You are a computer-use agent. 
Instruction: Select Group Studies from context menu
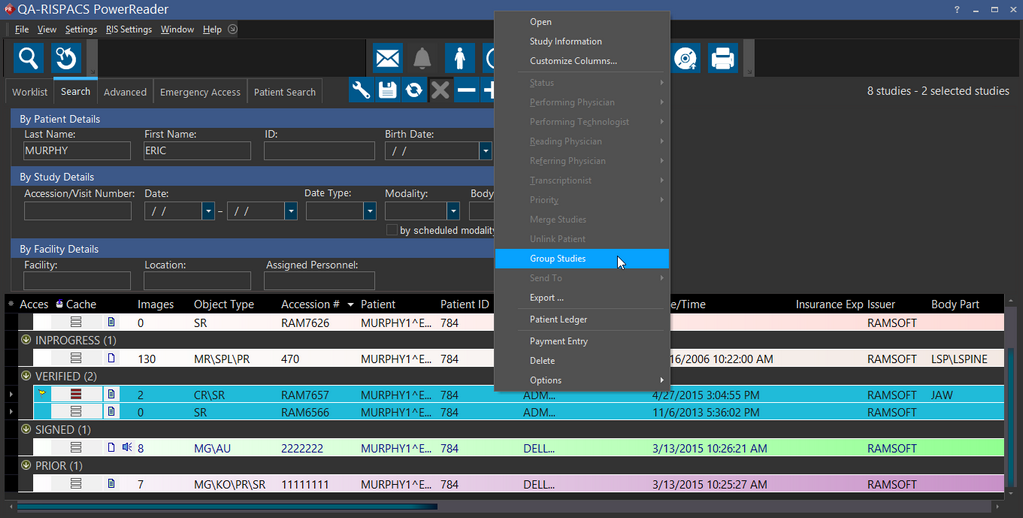pos(557,259)
